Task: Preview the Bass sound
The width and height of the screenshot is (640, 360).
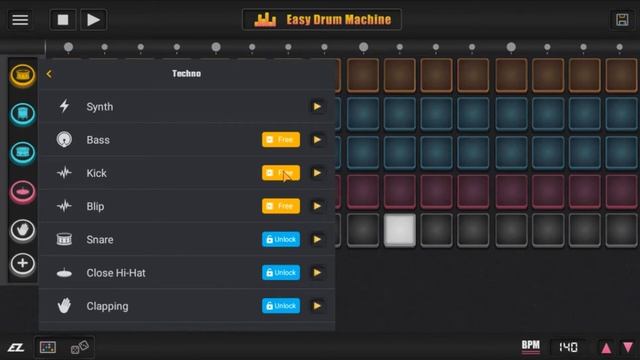Action: tap(317, 140)
